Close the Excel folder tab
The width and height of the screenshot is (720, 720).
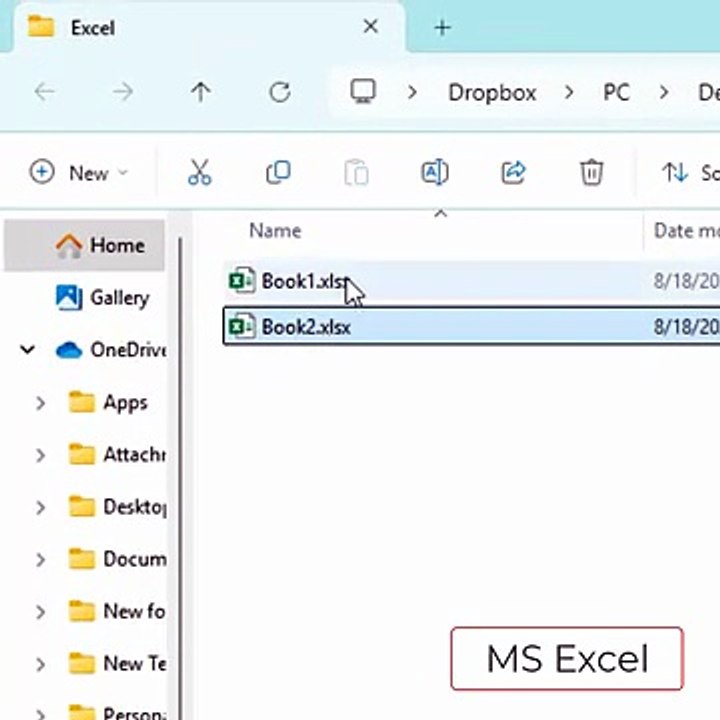(371, 27)
